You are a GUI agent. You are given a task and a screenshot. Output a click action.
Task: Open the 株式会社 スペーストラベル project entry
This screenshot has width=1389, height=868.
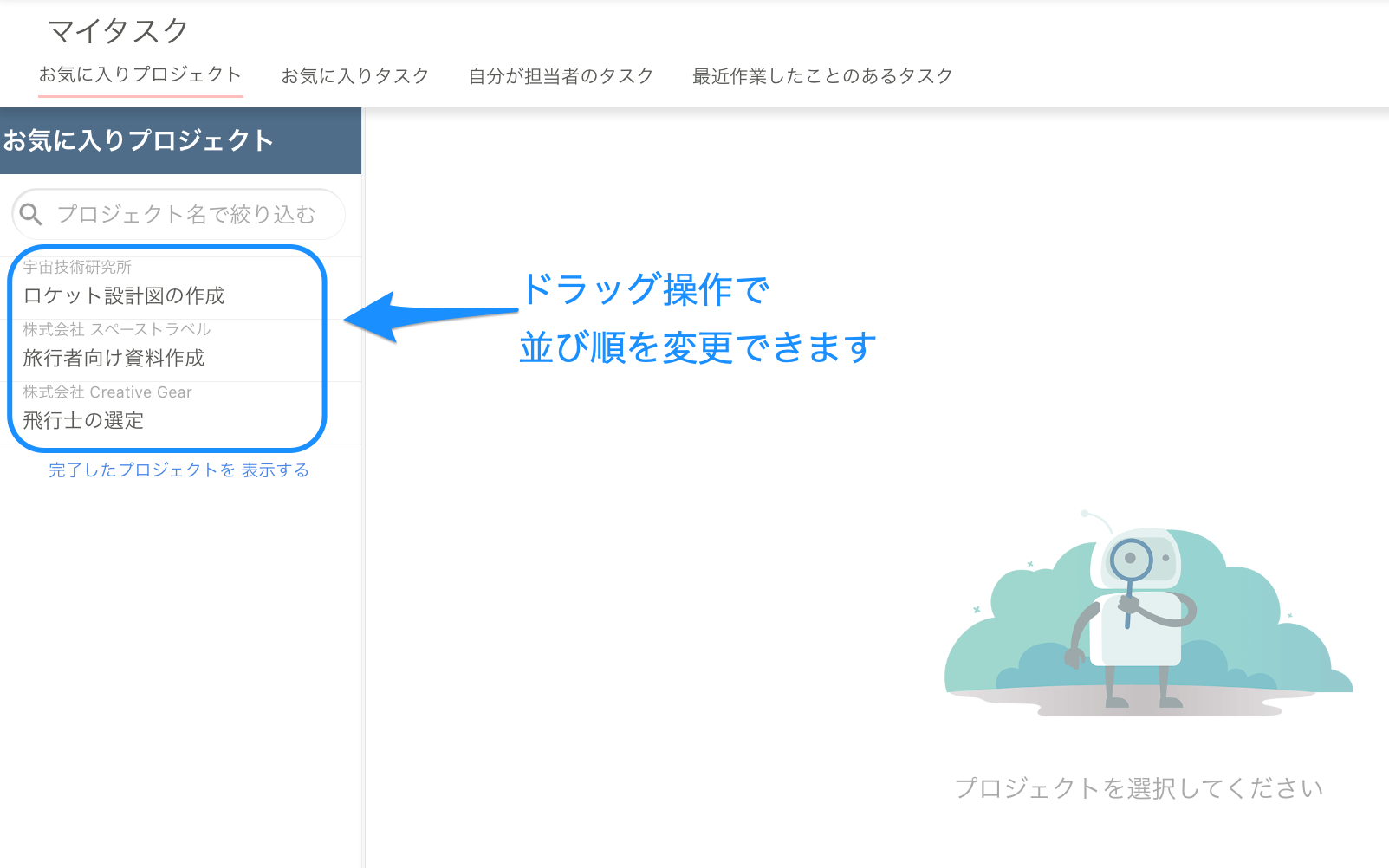116,329
